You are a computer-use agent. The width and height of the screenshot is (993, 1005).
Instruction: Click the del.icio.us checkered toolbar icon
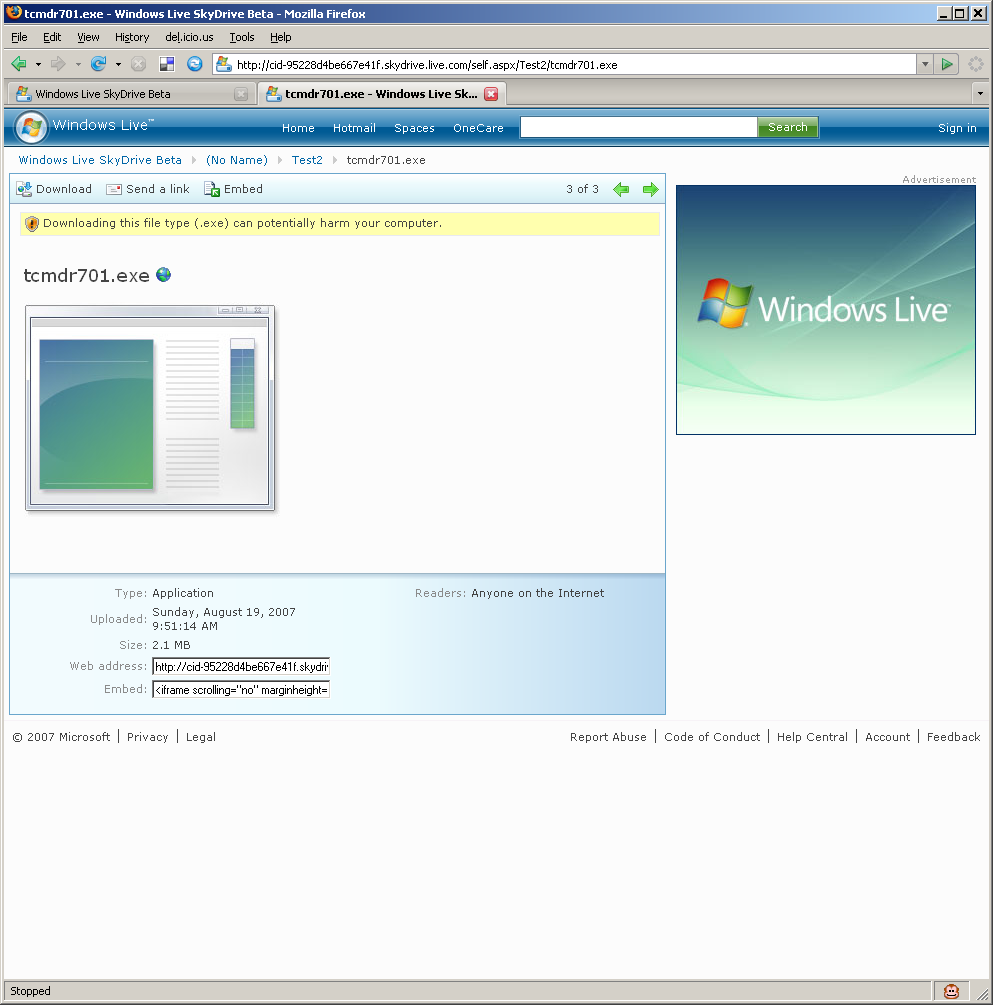click(x=167, y=64)
